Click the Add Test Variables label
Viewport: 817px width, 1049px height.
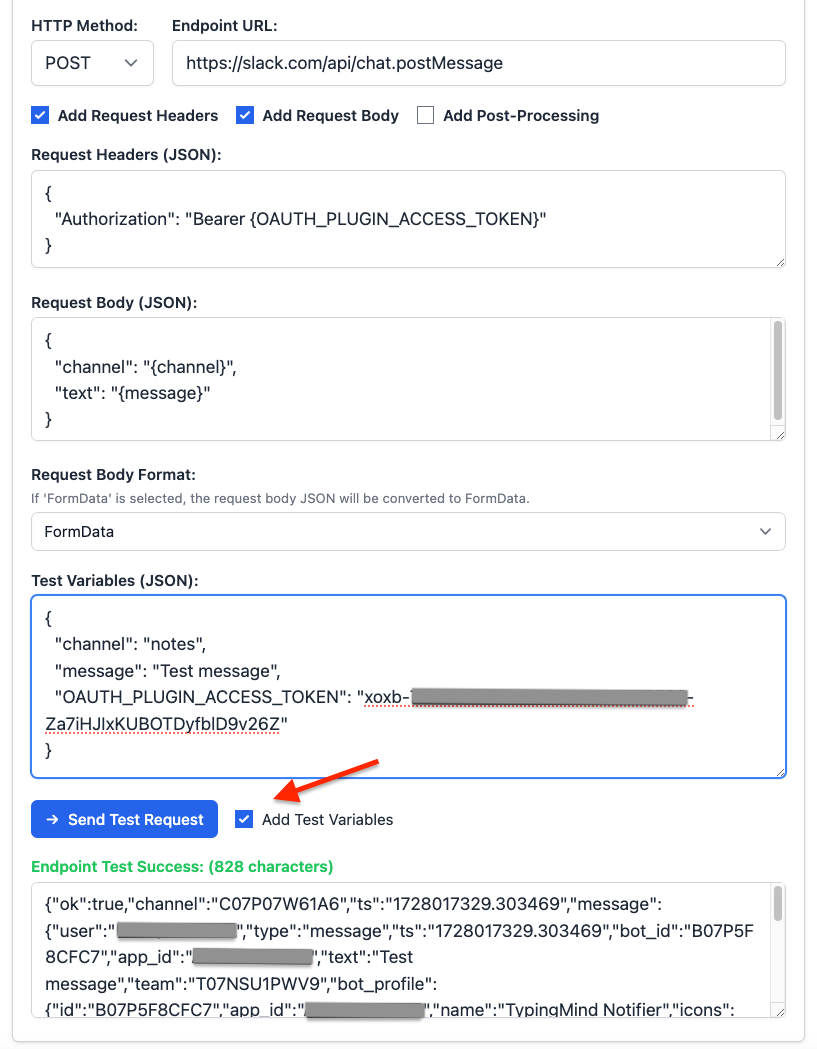pos(327,820)
